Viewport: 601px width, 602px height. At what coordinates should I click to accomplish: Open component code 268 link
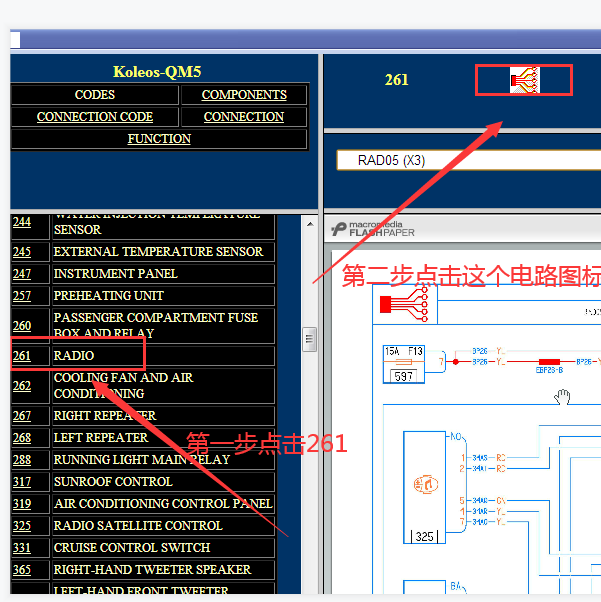pos(22,438)
